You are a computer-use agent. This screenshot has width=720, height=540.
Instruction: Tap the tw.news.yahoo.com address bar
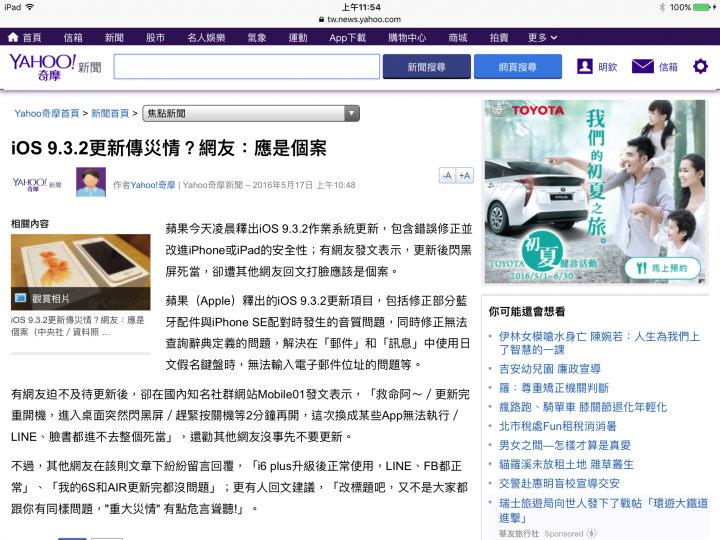[x=360, y=19]
